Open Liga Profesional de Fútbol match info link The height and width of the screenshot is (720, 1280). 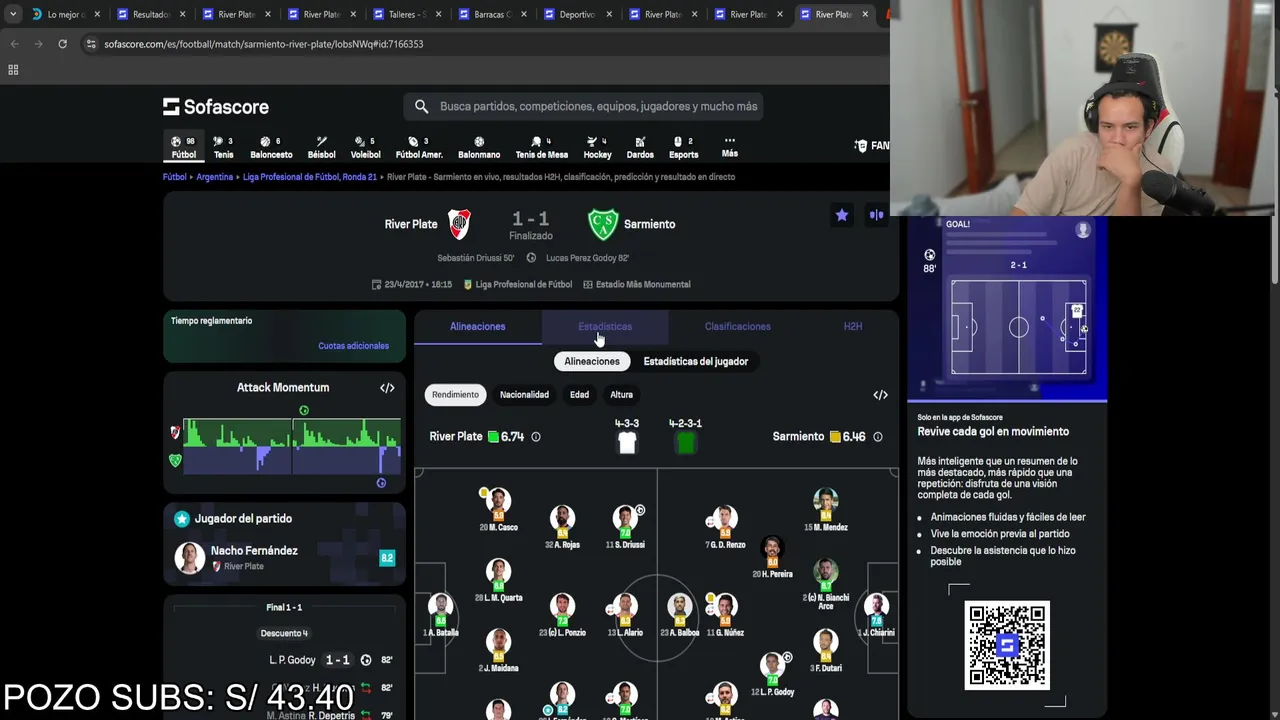517,284
